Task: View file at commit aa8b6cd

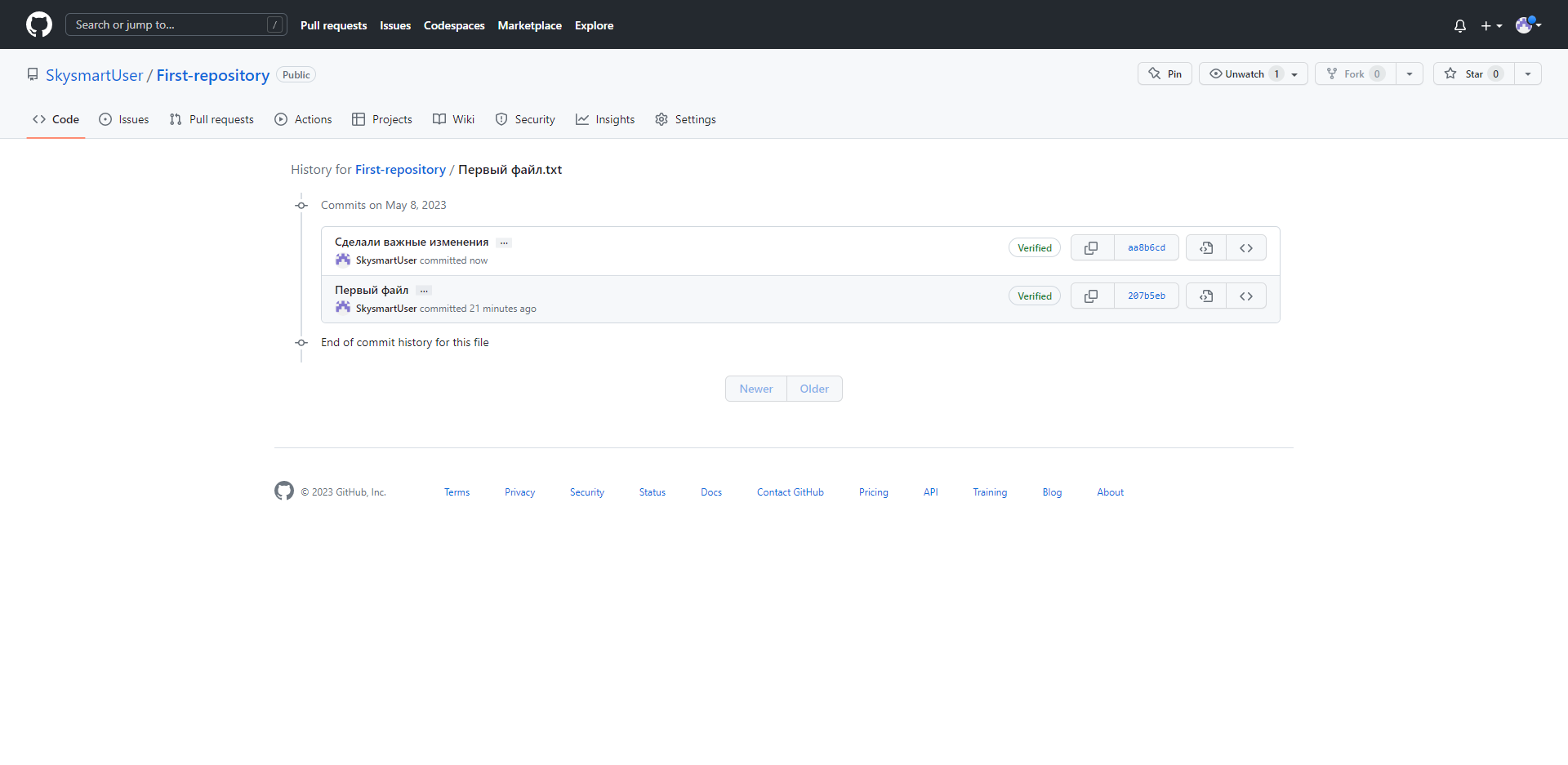Action: tap(1206, 248)
